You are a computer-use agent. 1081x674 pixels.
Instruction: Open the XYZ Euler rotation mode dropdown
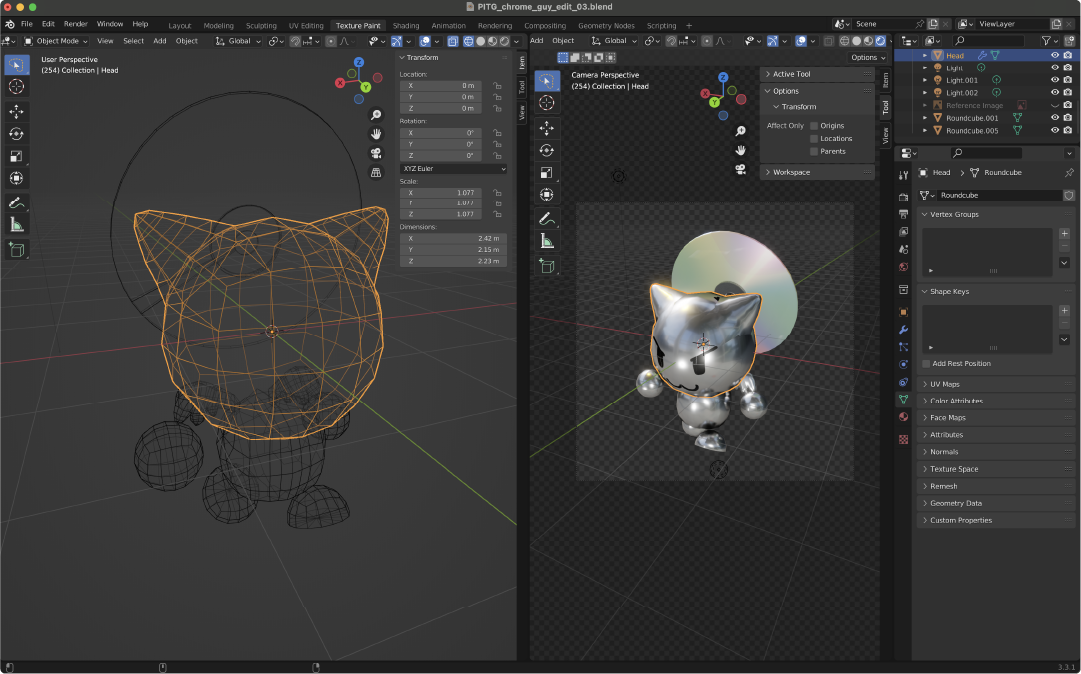(x=453, y=169)
